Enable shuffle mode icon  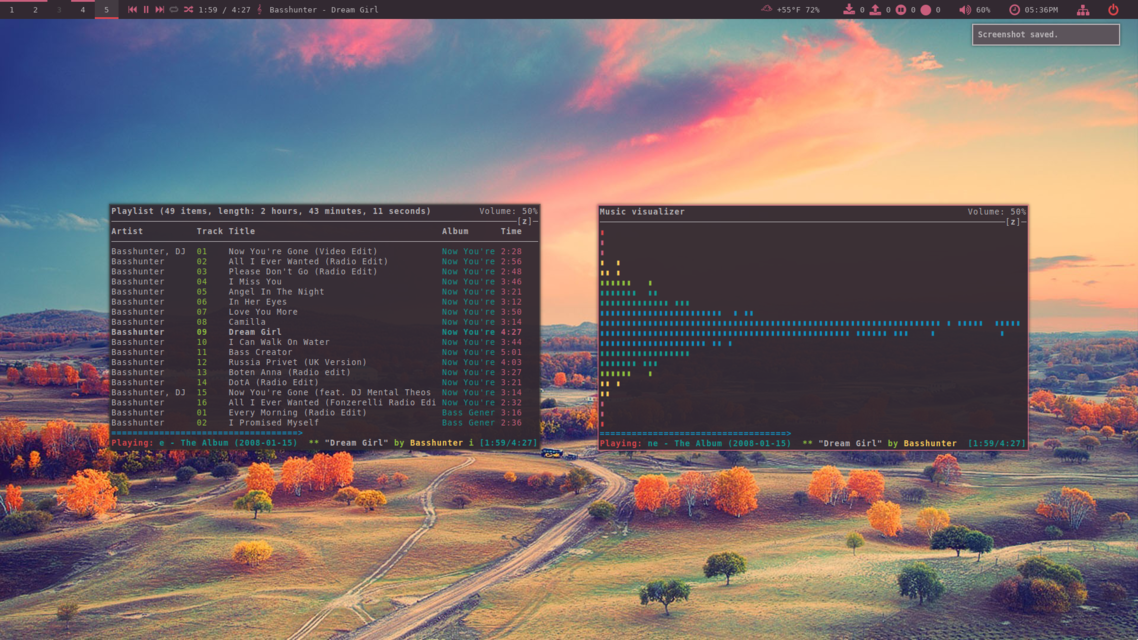click(189, 9)
